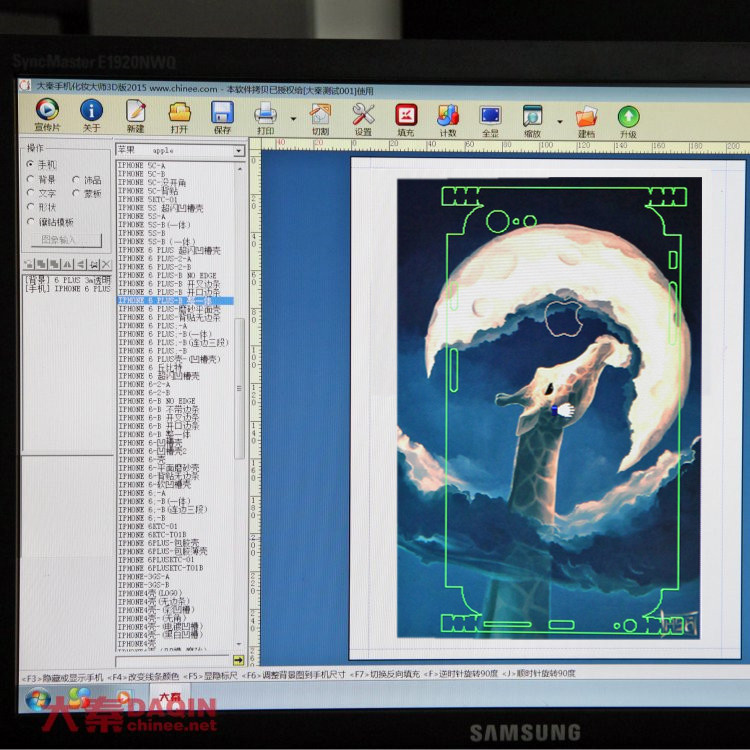Click down arrow of model list scrollbar
This screenshot has height=750, width=750.
point(239,644)
